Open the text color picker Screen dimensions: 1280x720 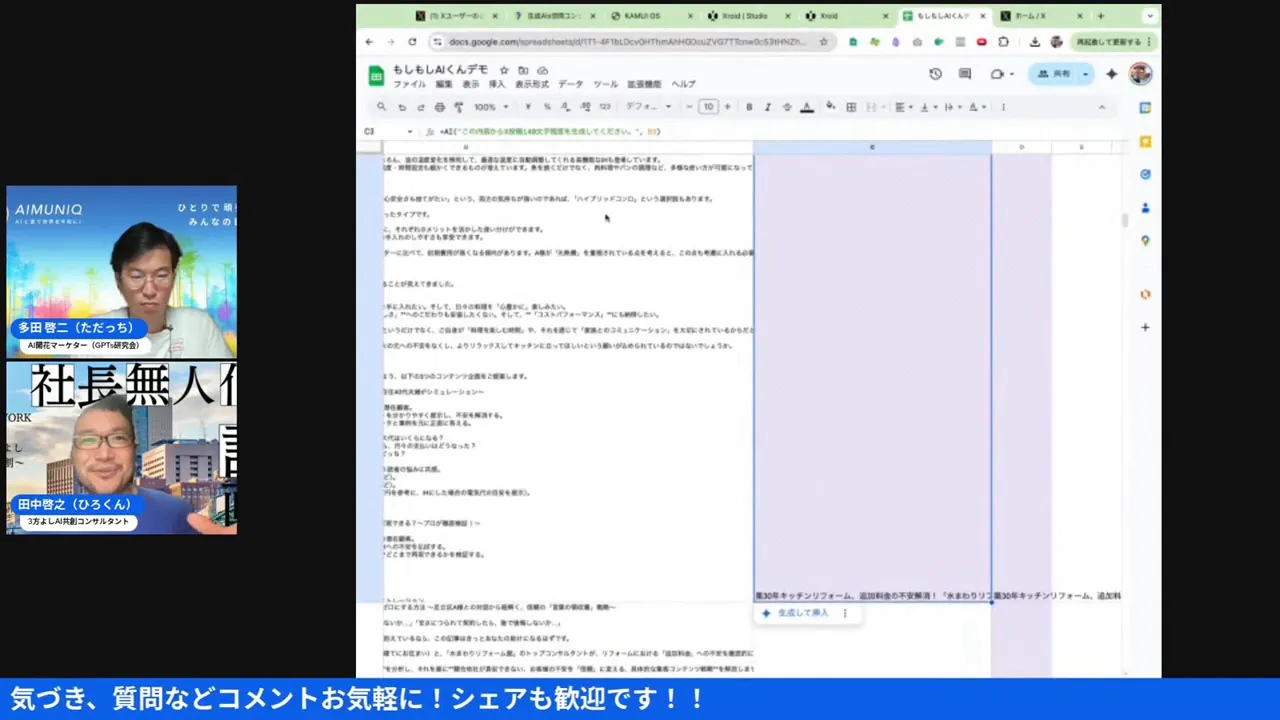pyautogui.click(x=806, y=107)
